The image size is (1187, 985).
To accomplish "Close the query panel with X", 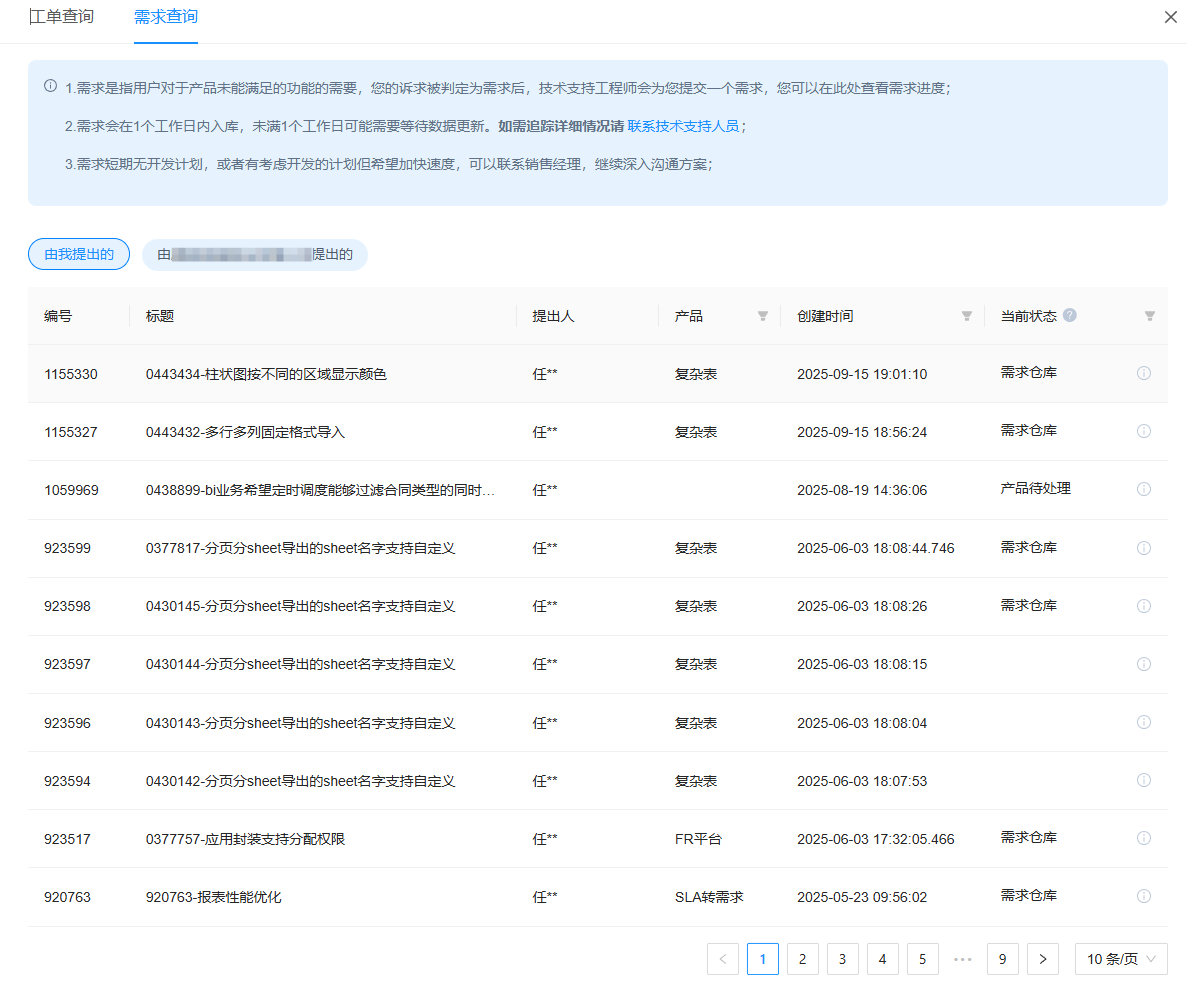I will pos(1170,17).
